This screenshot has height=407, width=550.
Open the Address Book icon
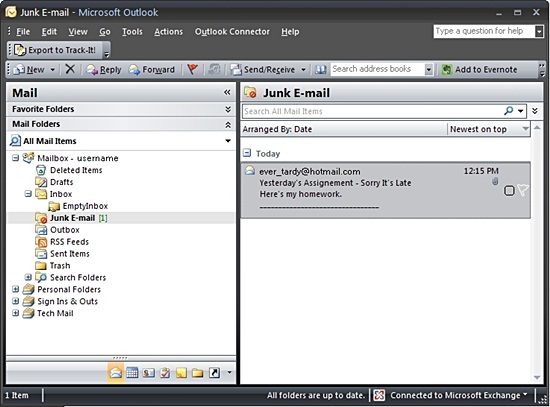[320, 69]
